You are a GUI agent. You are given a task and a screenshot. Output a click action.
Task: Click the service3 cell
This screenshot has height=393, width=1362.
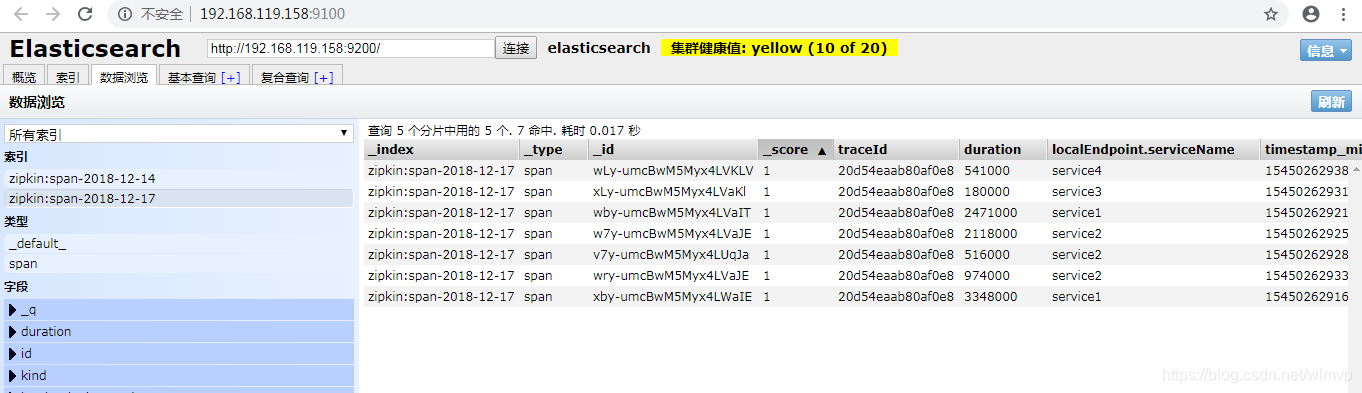1077,192
